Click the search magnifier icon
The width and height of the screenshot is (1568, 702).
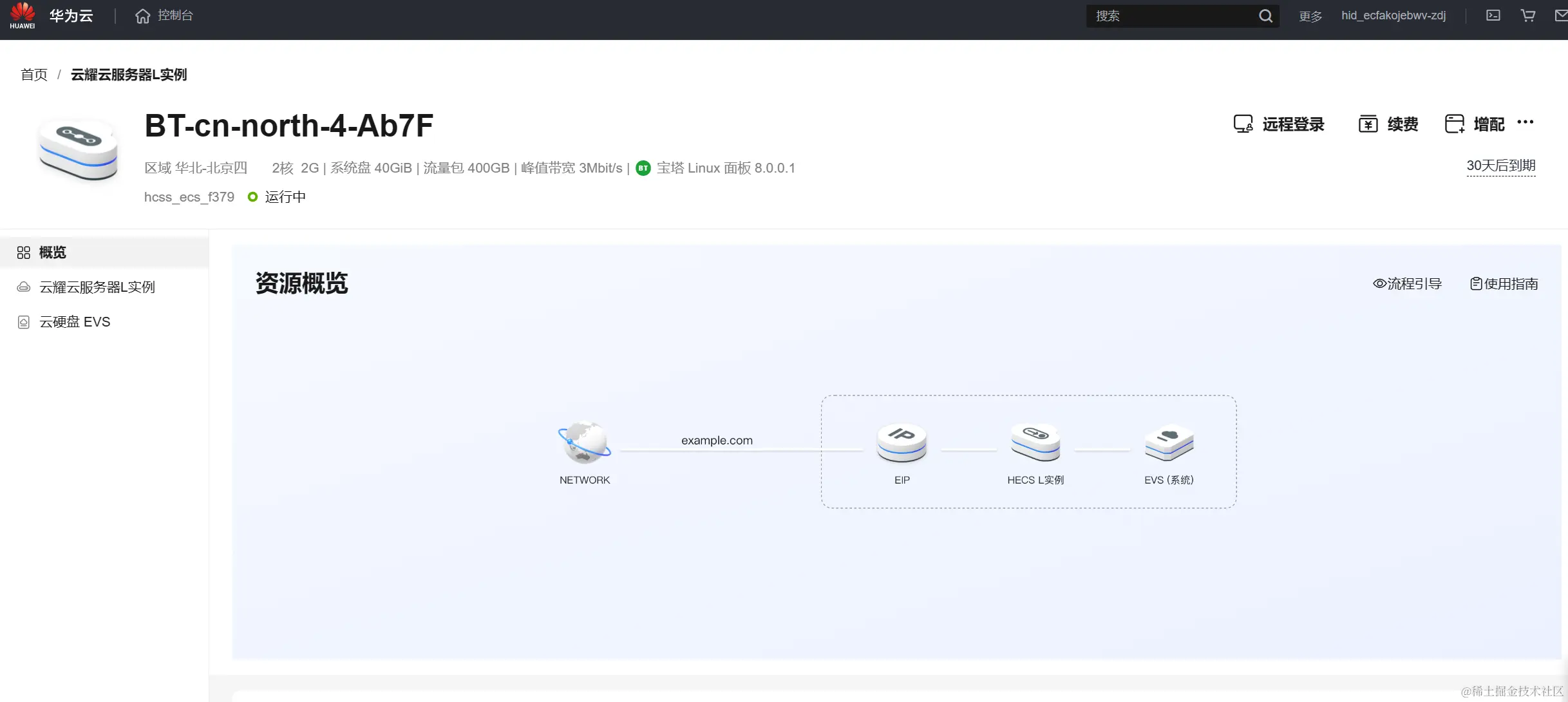coord(1265,16)
